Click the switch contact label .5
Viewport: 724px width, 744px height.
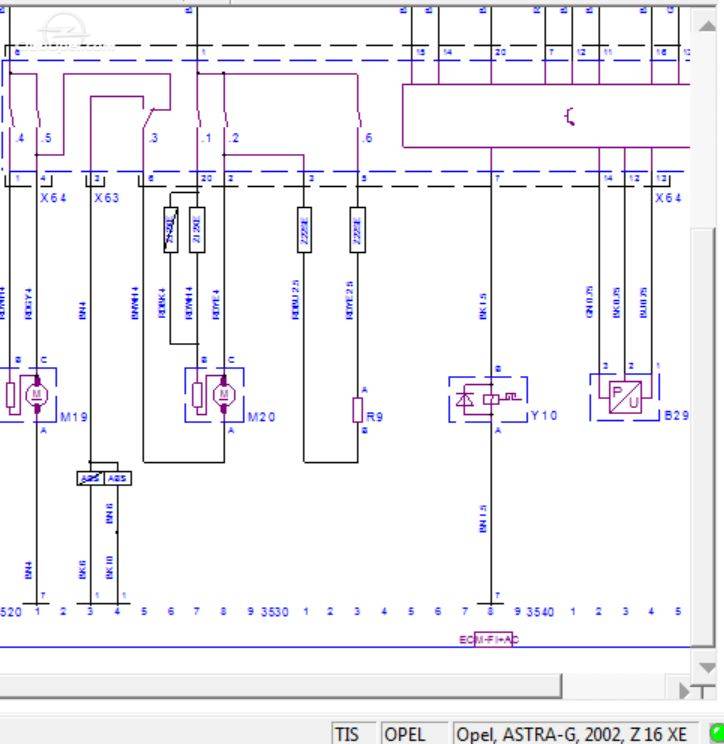coord(46,138)
